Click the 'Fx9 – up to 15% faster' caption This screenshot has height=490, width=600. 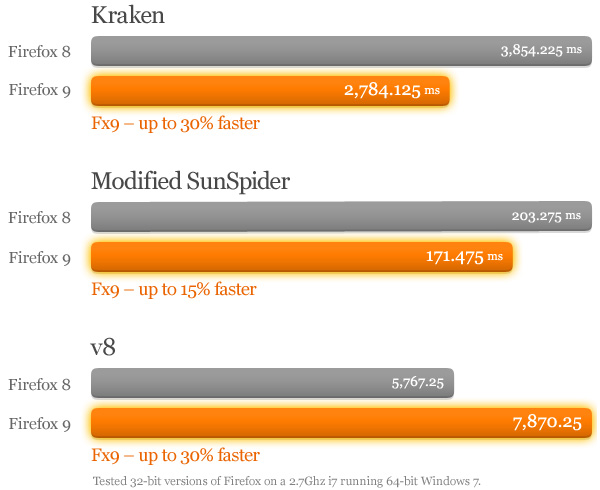click(x=174, y=290)
